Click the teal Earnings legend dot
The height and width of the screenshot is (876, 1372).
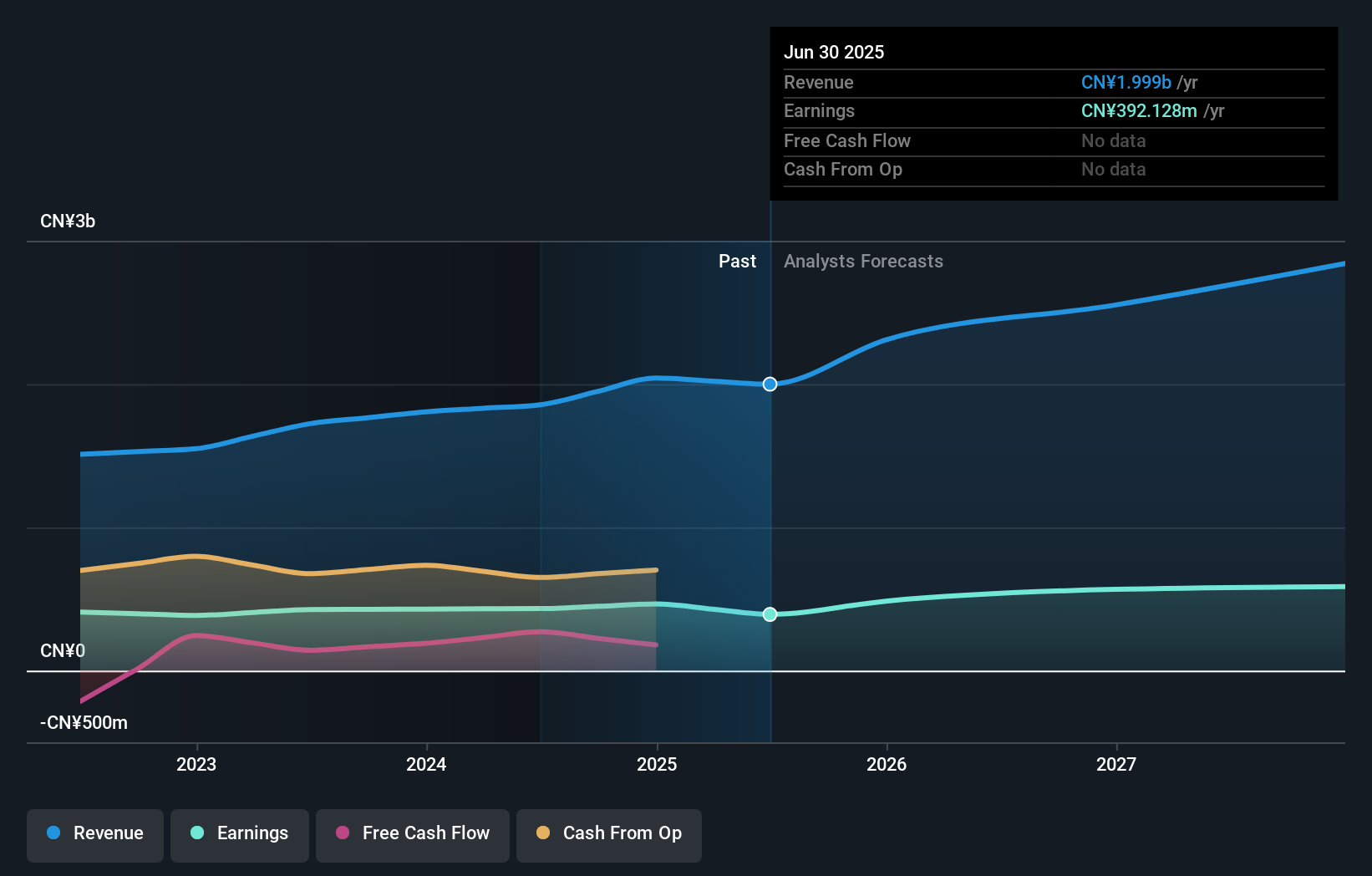[196, 833]
